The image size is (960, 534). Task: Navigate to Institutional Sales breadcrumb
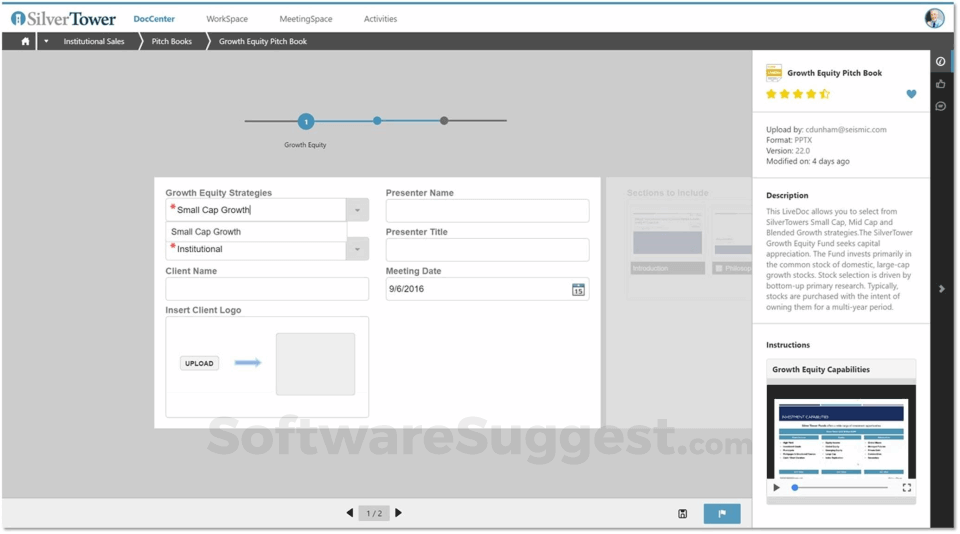[x=94, y=42]
